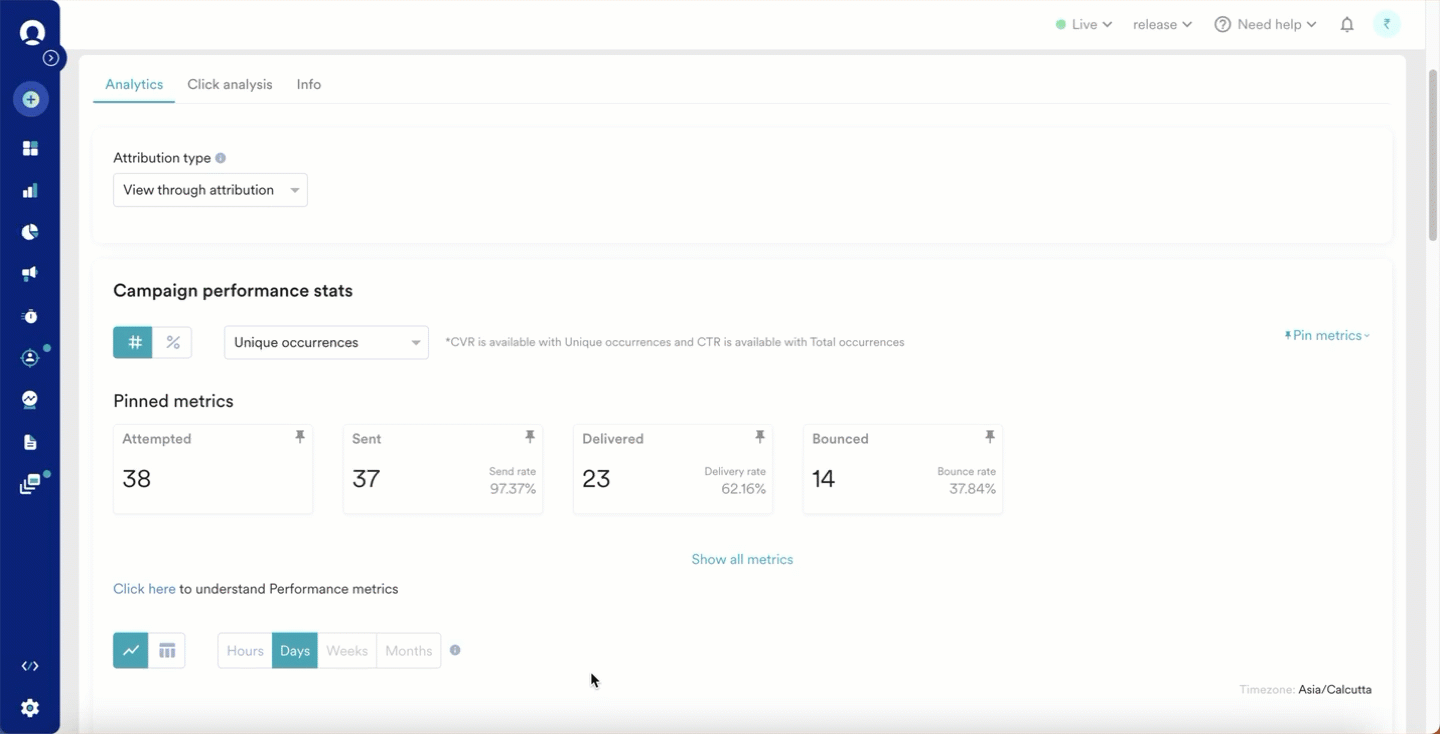Open the Live environment dropdown
Screen dimensions: 1440x734
(x=1084, y=25)
